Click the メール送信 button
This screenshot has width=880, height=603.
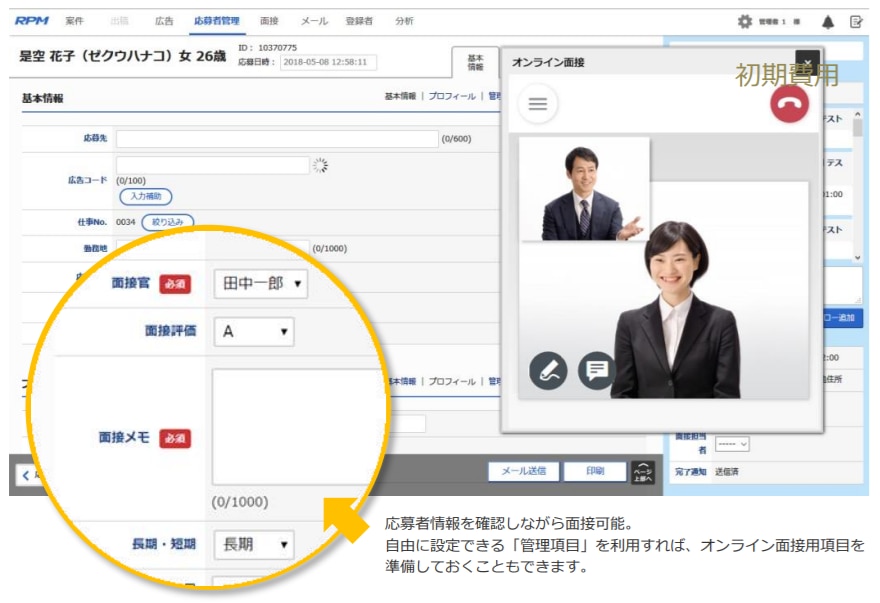tap(523, 471)
